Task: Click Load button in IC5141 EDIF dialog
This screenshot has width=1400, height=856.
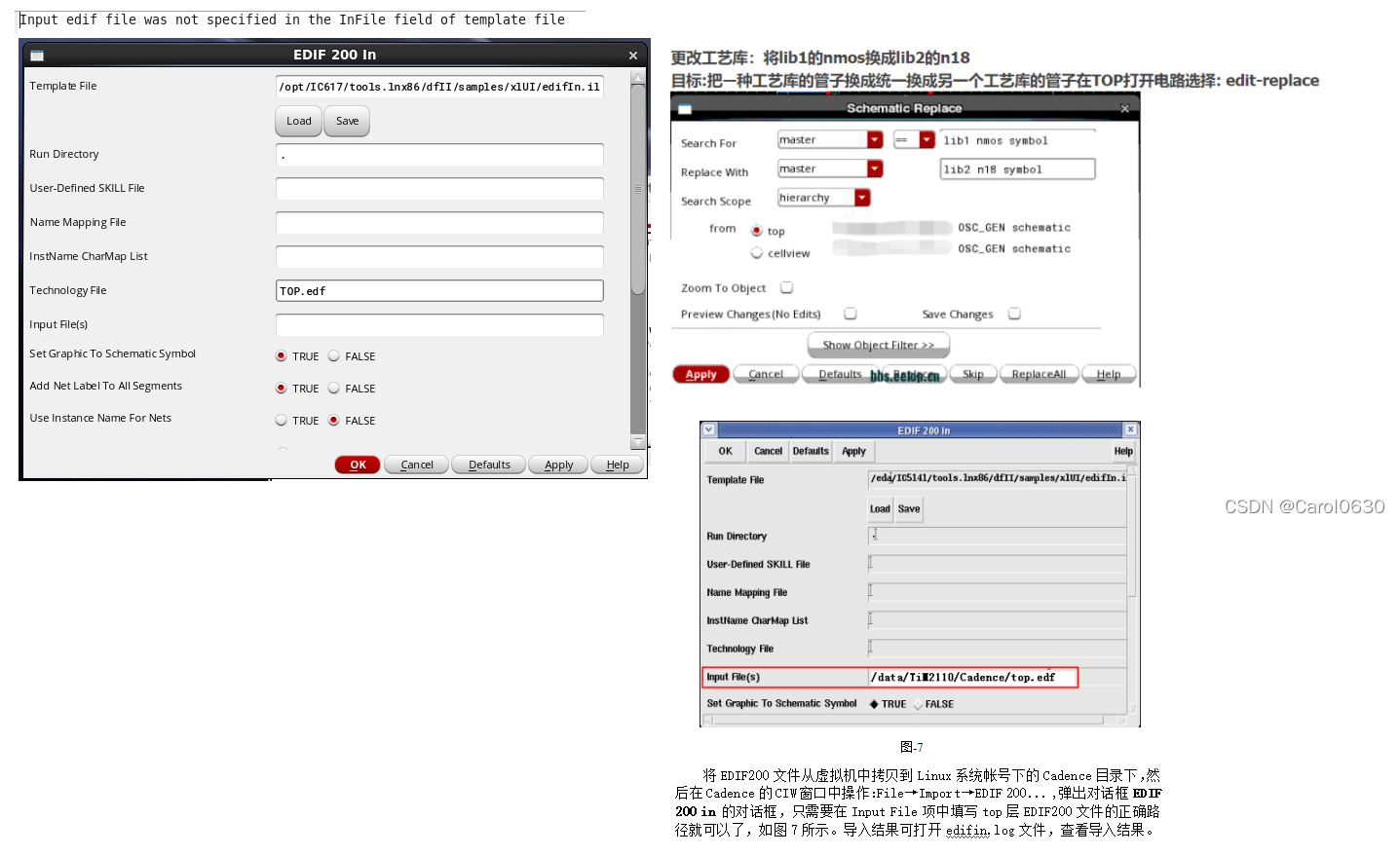Action: (x=880, y=508)
